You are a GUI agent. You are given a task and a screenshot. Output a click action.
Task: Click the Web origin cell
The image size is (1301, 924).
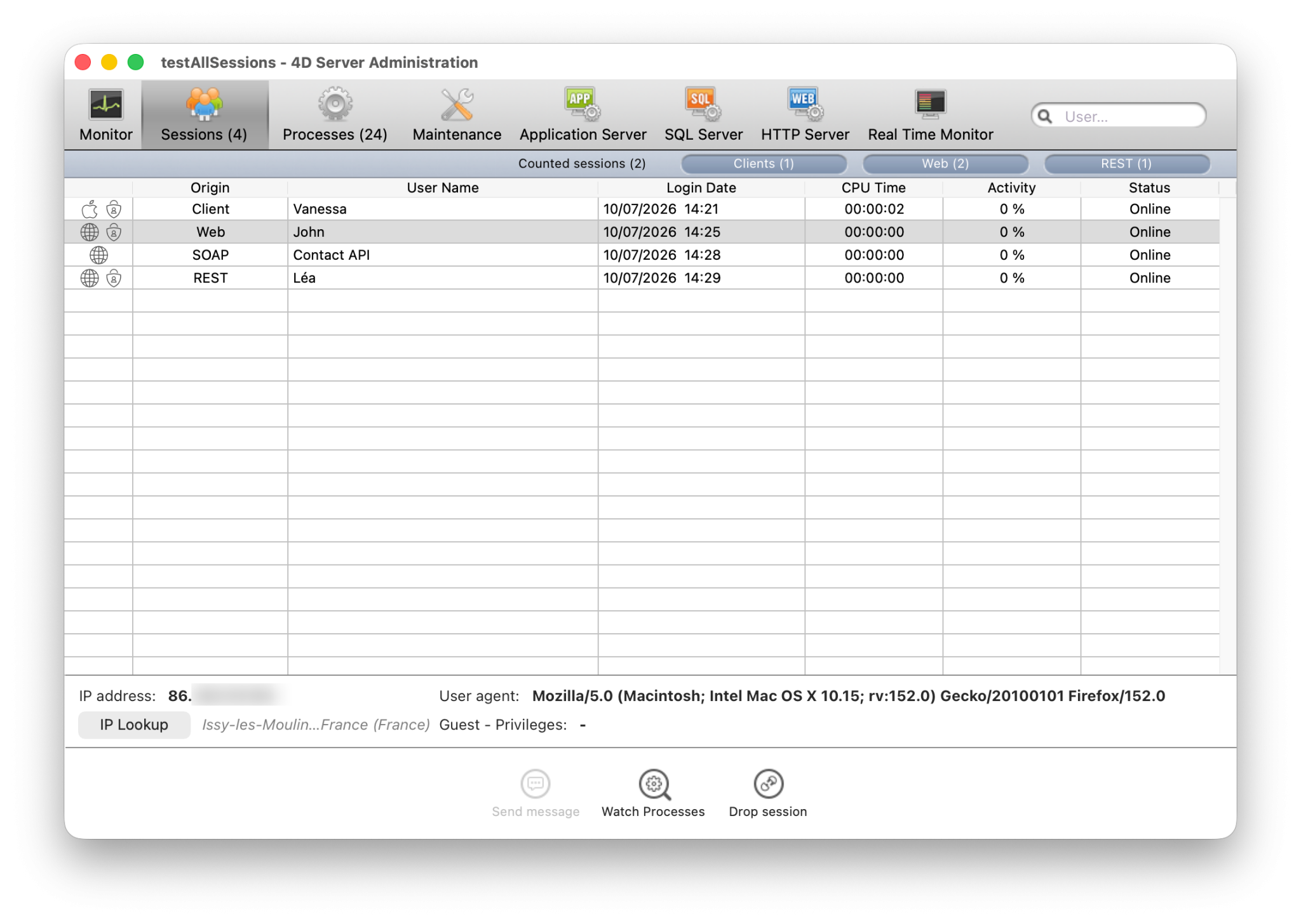210,232
